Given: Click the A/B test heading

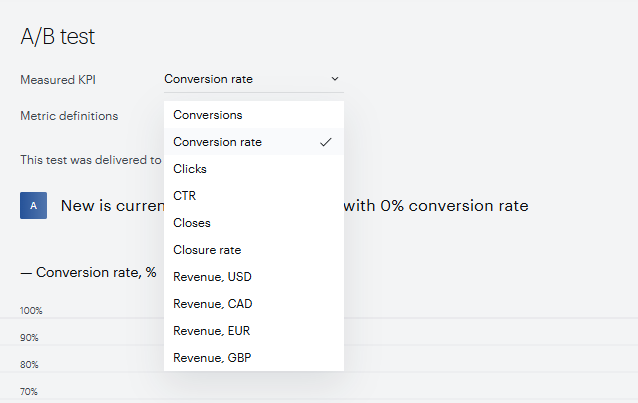Looking at the screenshot, I should tap(58, 37).
